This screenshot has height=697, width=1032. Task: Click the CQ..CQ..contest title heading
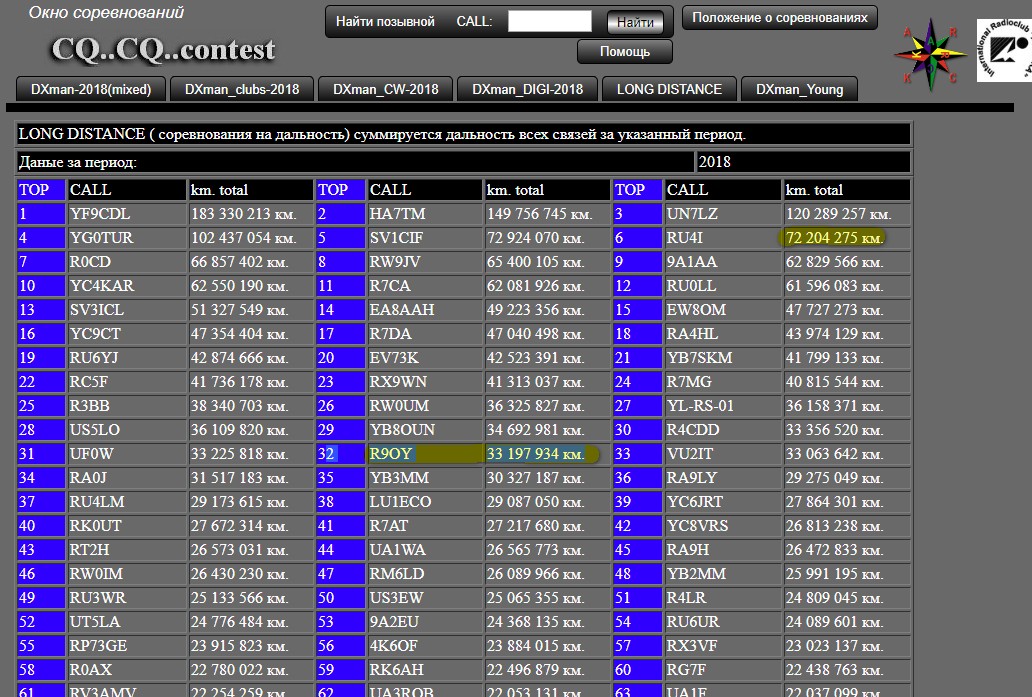click(163, 49)
